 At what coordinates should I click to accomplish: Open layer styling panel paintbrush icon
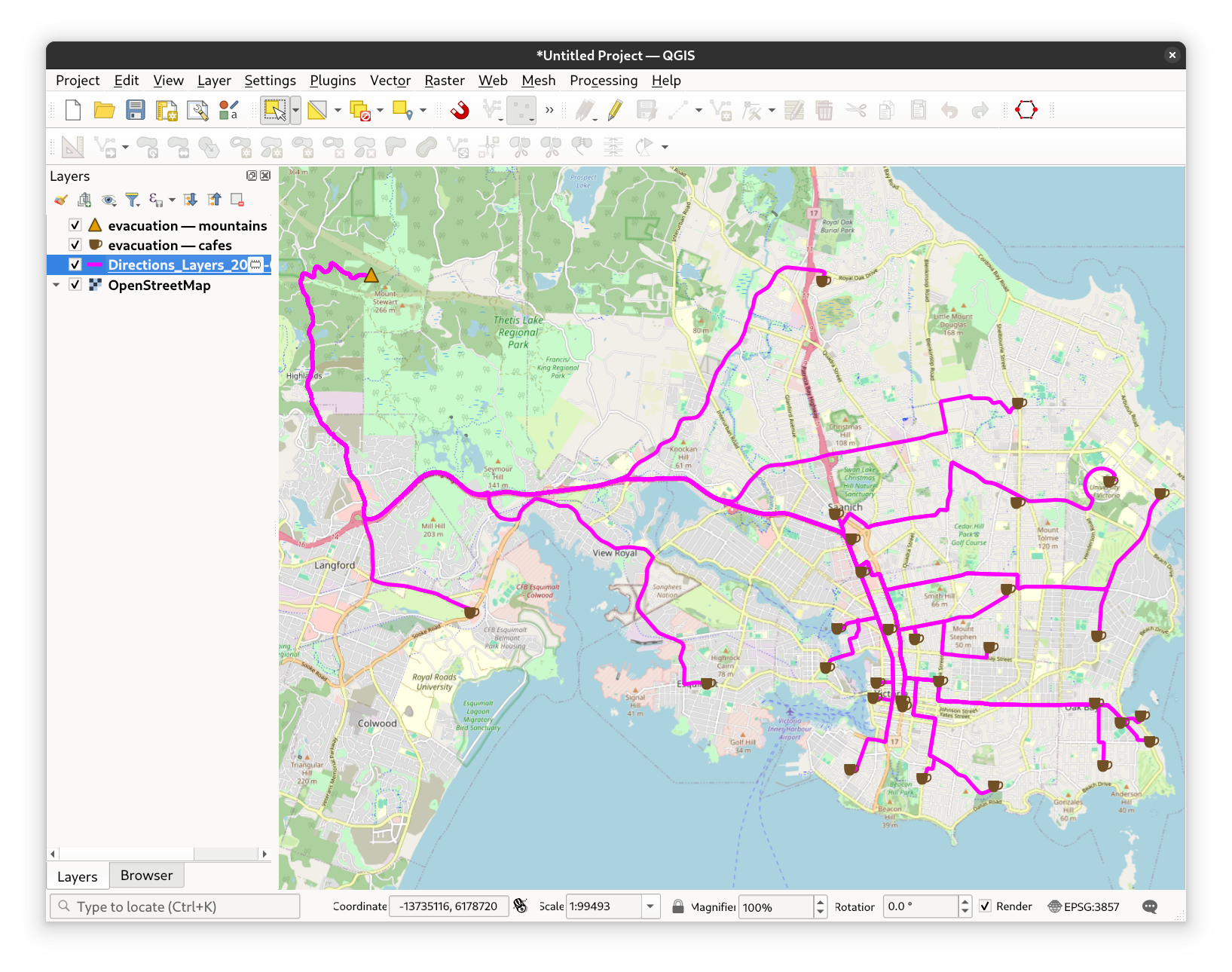point(61,200)
